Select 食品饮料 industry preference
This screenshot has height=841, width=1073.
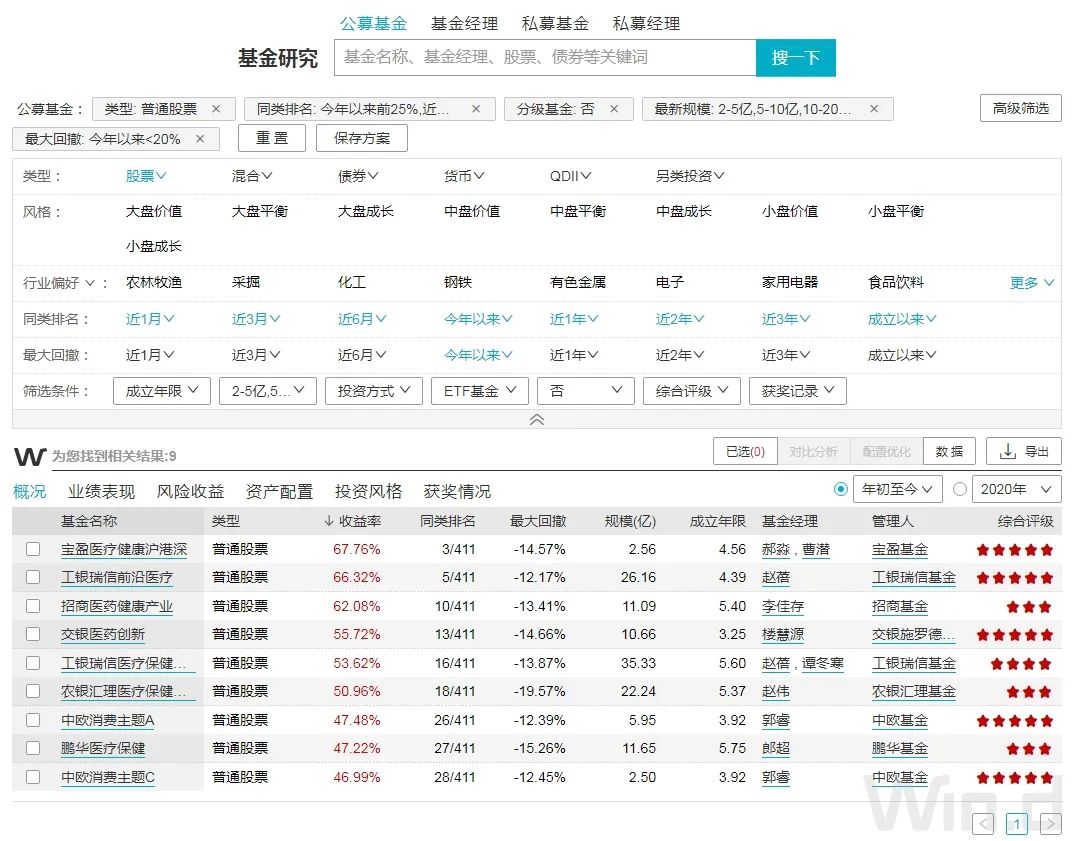tap(896, 283)
